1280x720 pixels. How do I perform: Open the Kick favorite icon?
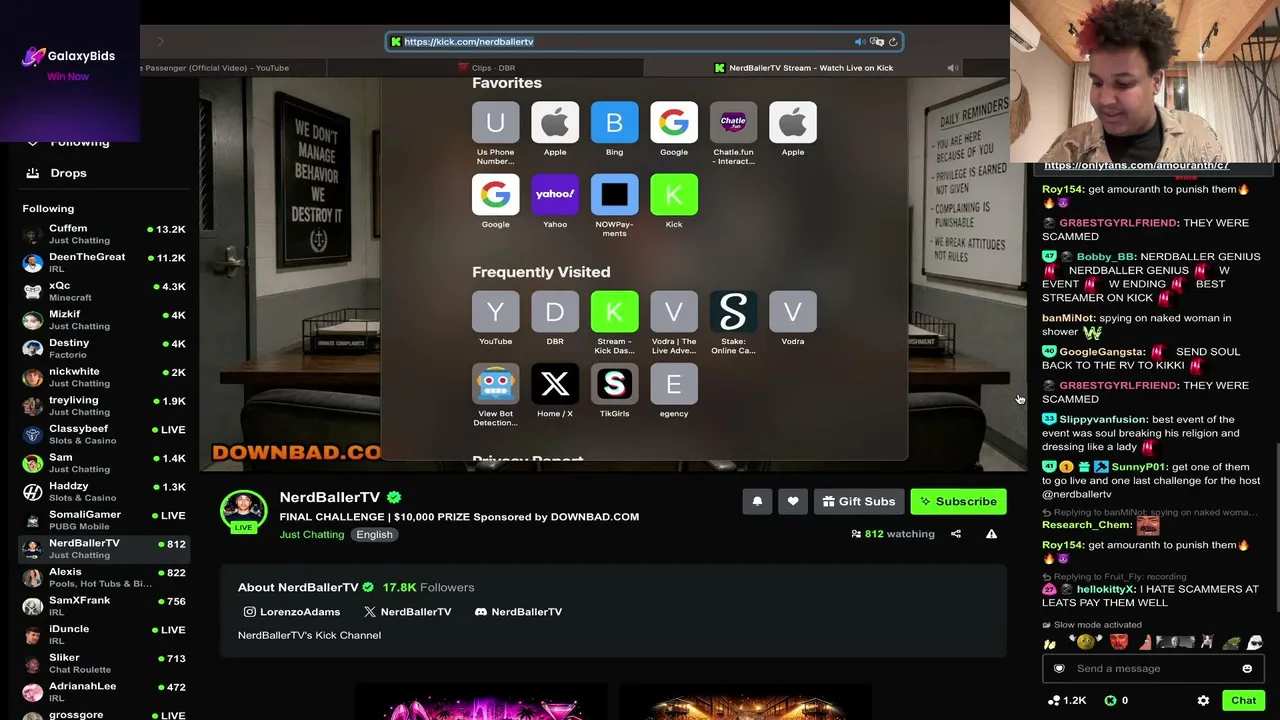click(x=674, y=195)
